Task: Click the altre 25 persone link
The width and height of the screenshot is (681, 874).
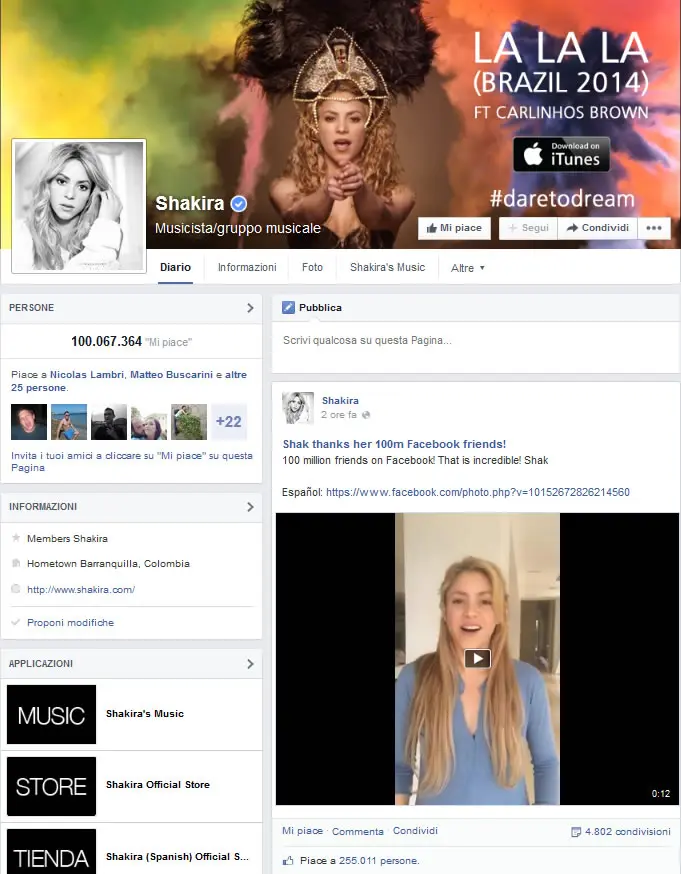Action: pos(236,375)
